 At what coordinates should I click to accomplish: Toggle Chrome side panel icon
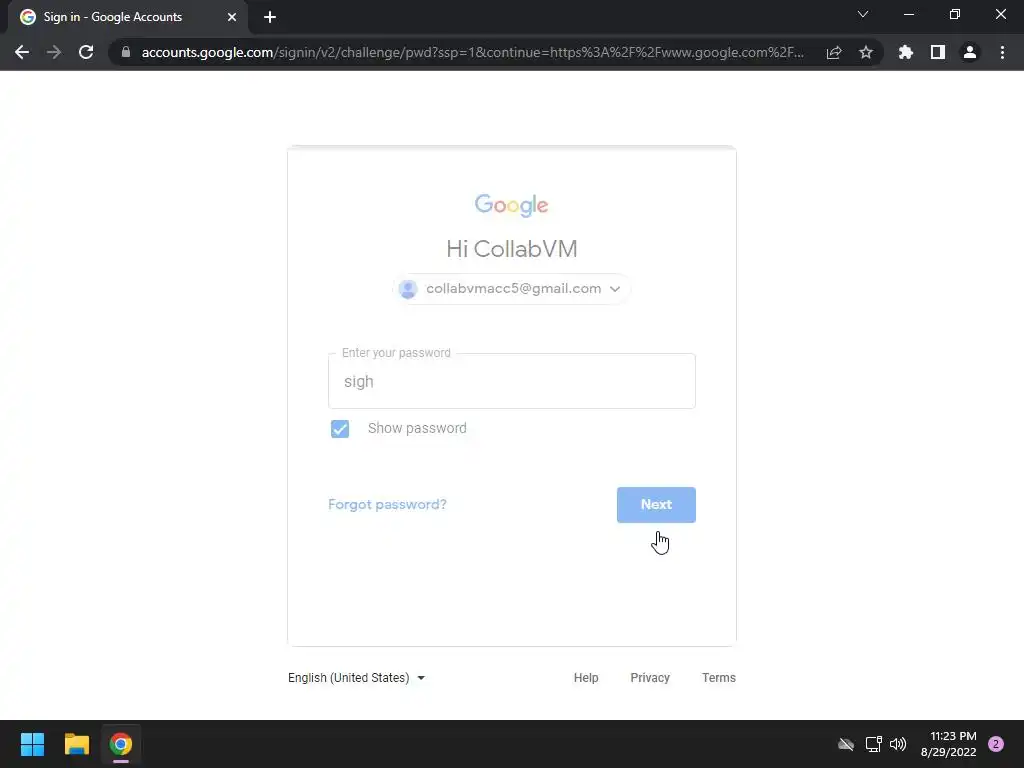pos(938,52)
